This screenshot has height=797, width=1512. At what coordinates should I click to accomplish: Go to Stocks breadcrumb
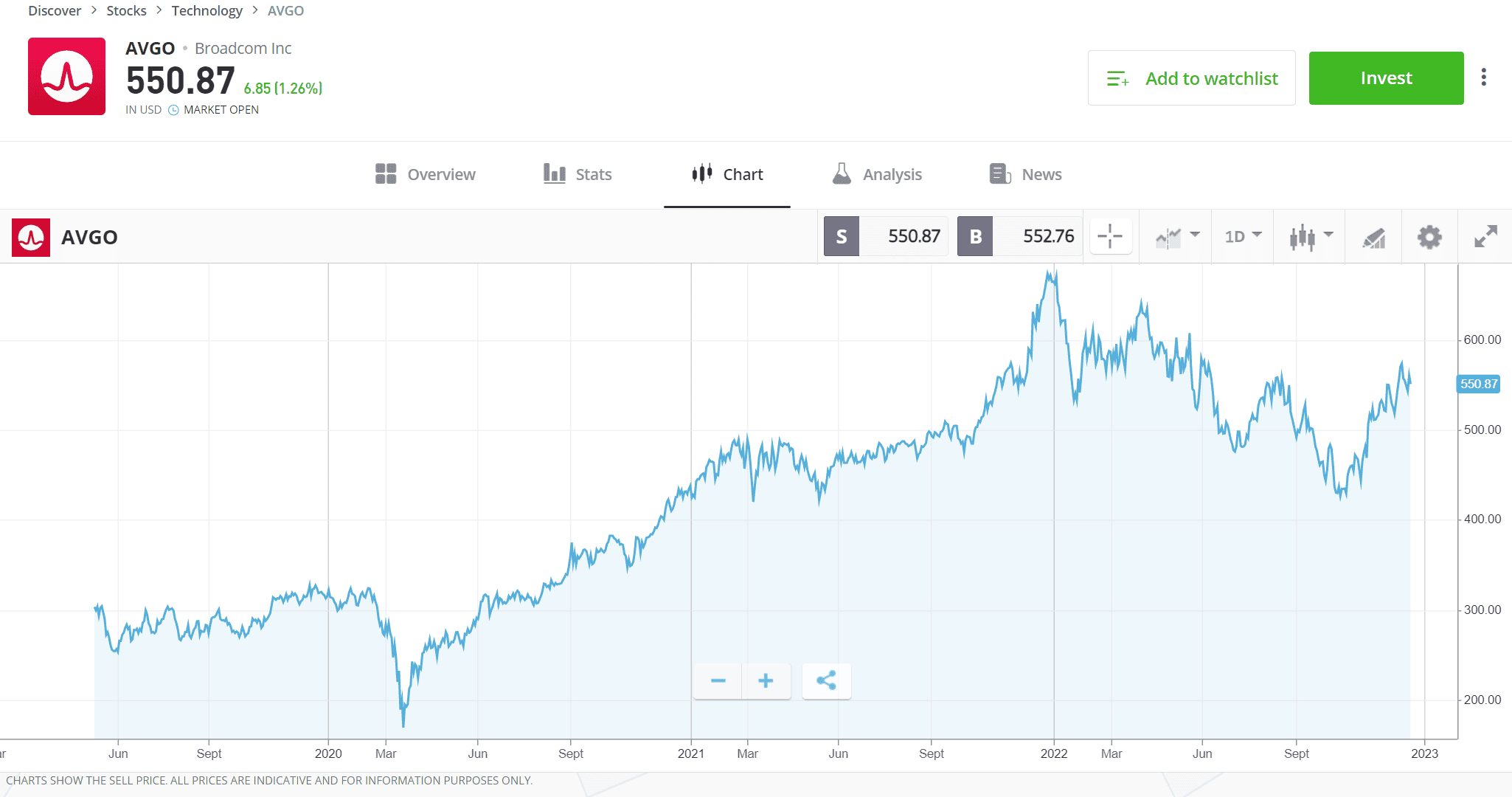pyautogui.click(x=126, y=10)
